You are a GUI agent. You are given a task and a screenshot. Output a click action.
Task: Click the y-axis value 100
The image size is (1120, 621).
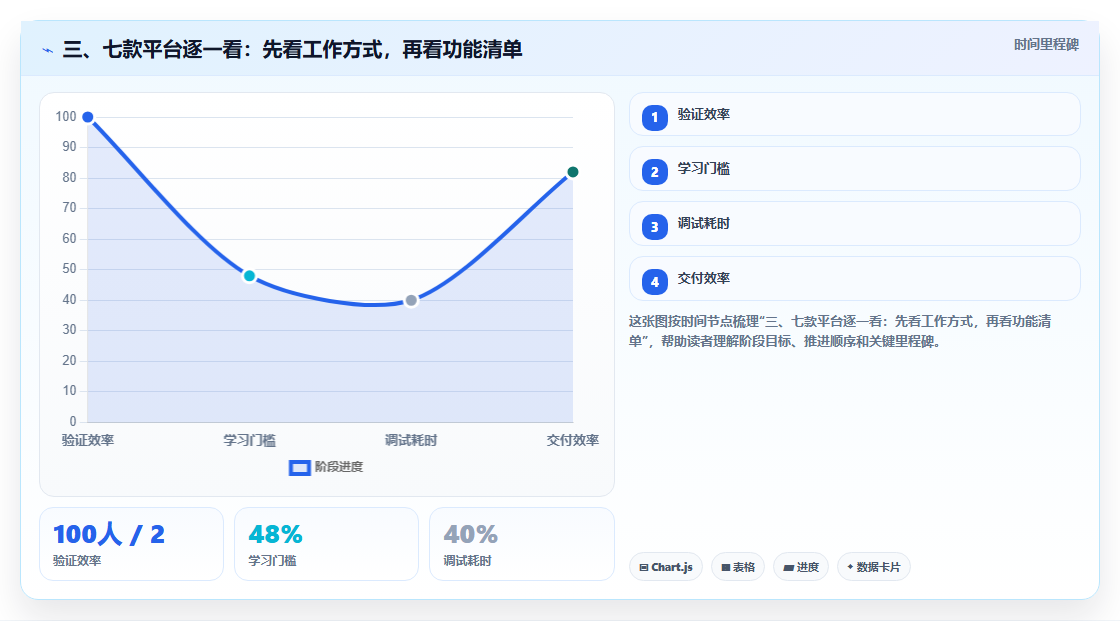(66, 116)
